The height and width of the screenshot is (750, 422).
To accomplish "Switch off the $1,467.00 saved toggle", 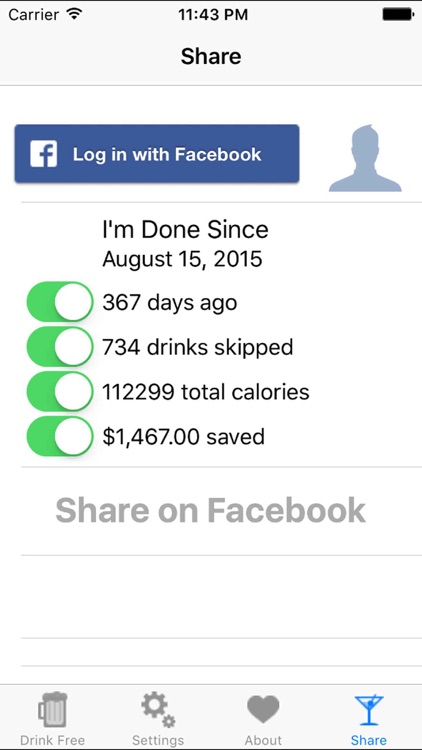I will 60,436.
